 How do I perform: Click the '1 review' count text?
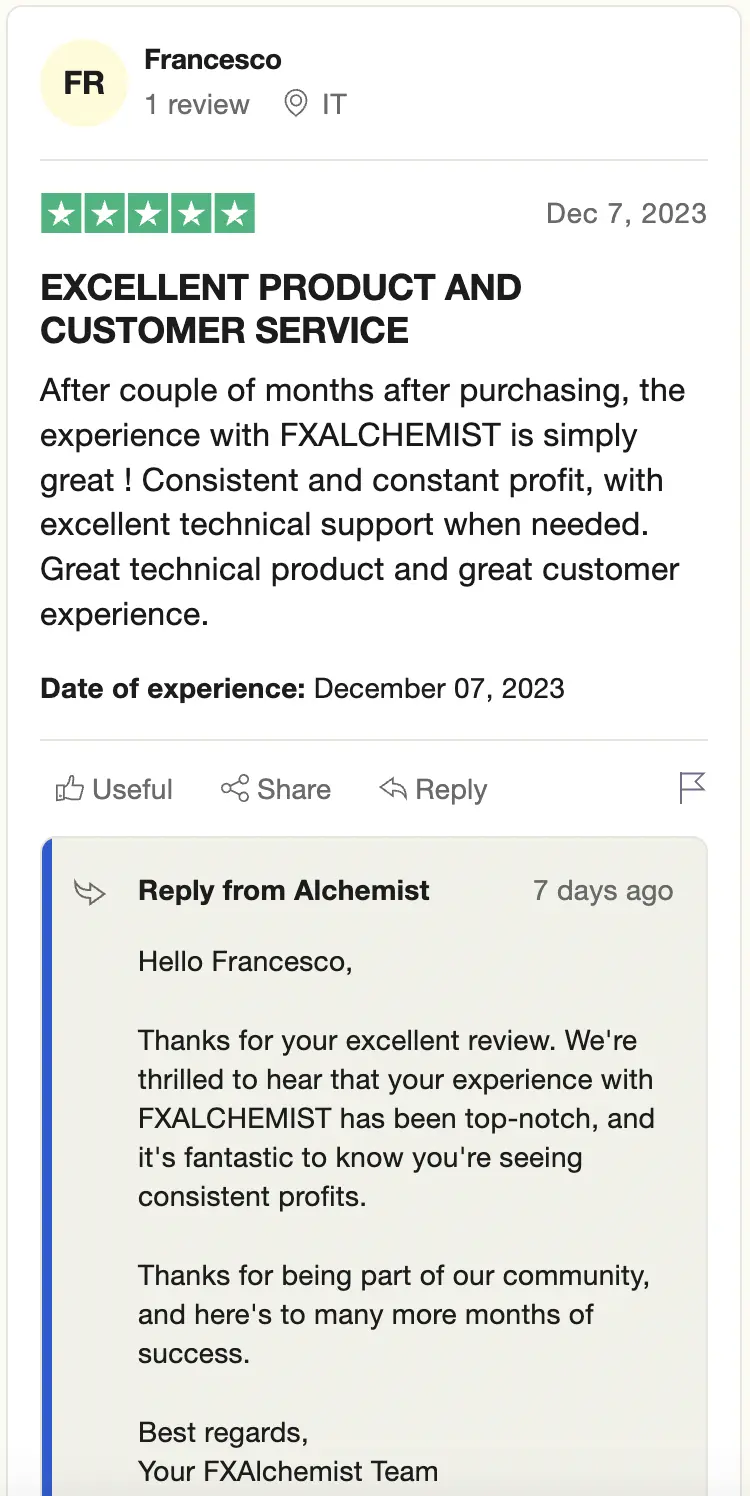point(197,104)
